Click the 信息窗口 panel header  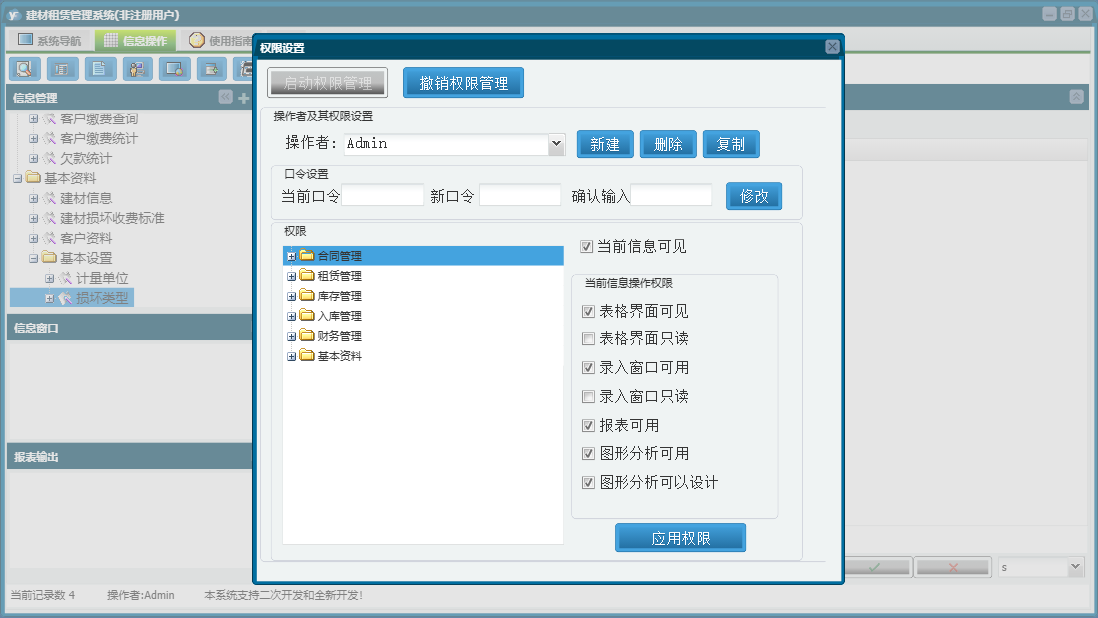130,328
